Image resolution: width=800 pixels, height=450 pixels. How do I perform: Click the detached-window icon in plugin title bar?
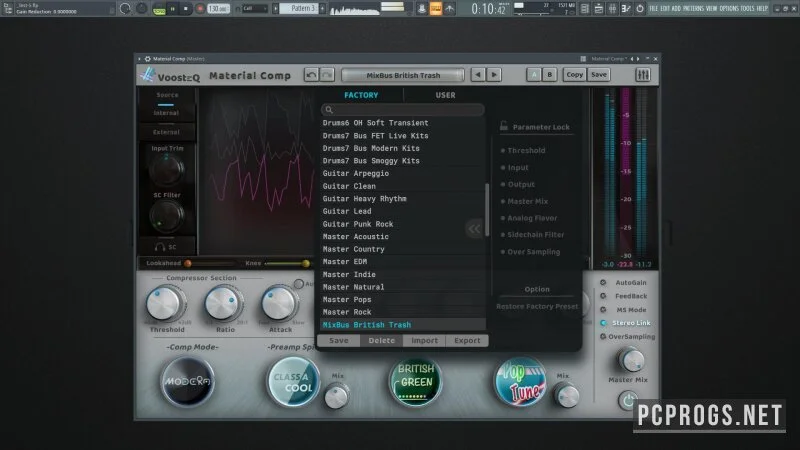tap(583, 59)
